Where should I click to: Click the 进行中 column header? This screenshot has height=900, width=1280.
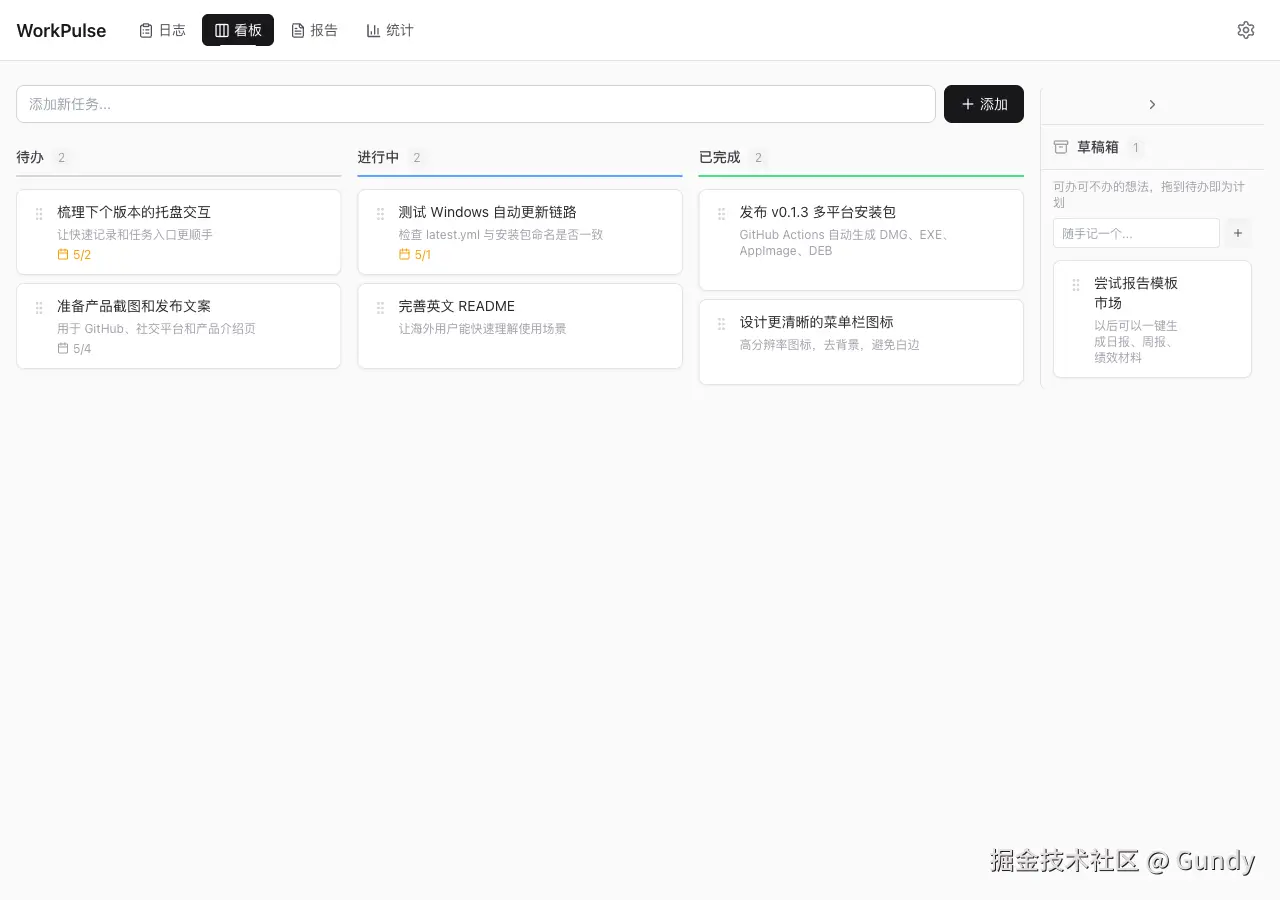(378, 157)
